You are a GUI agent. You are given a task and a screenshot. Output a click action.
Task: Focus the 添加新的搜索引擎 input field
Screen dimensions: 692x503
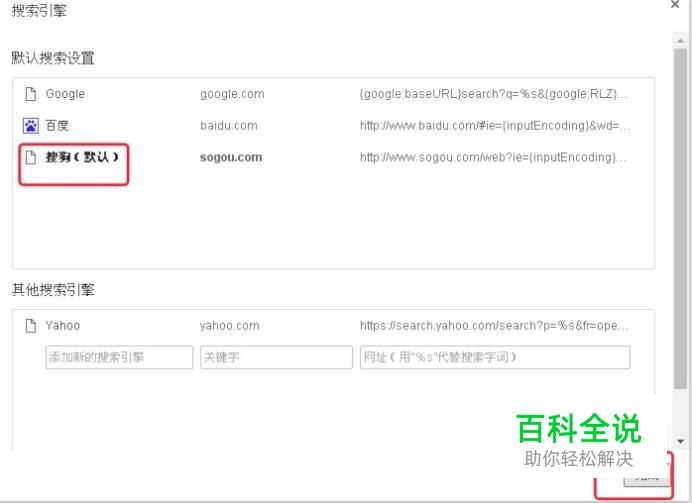coord(119,357)
